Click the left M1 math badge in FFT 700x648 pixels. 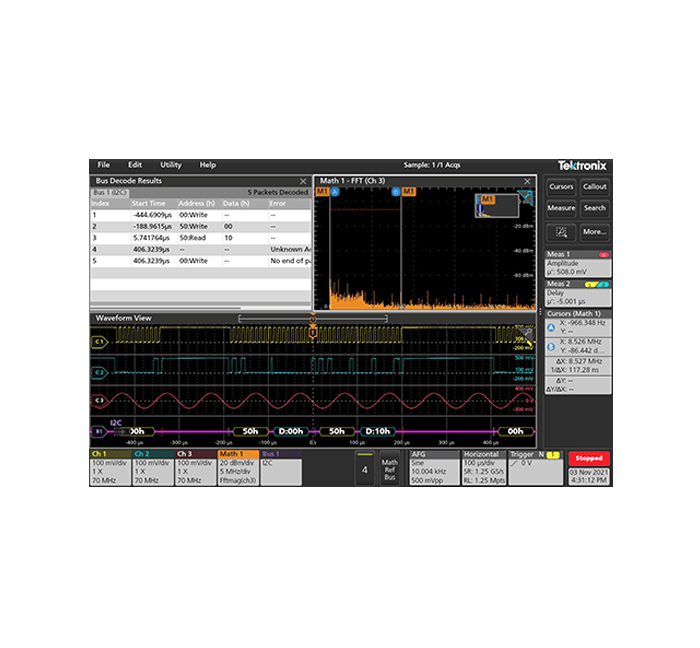322,192
